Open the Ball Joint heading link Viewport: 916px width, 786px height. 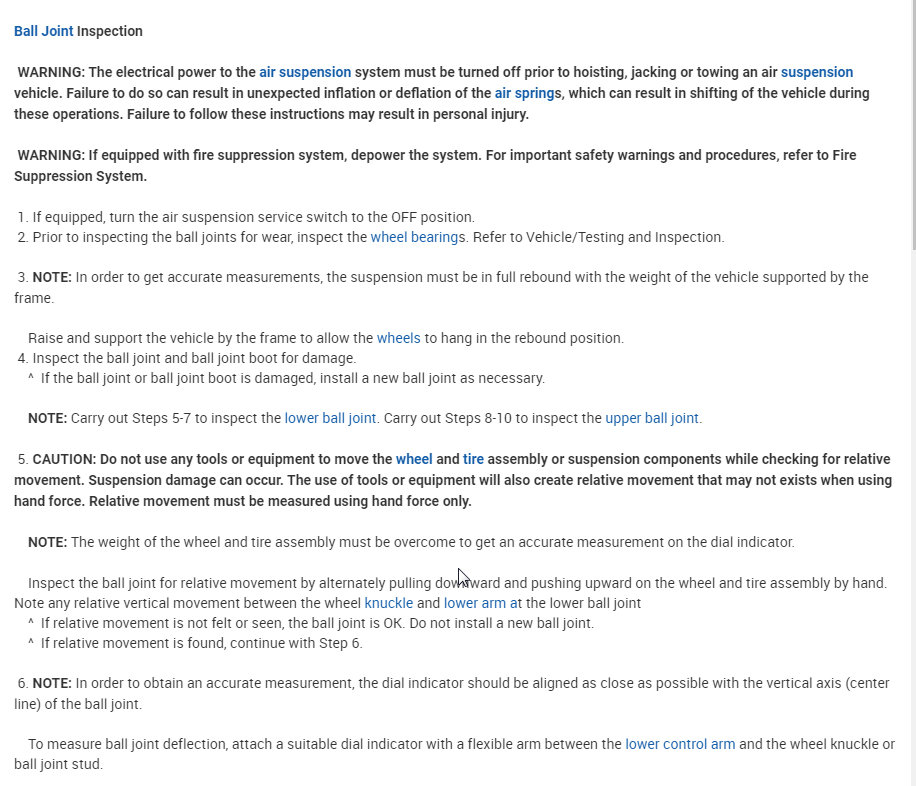pos(44,31)
